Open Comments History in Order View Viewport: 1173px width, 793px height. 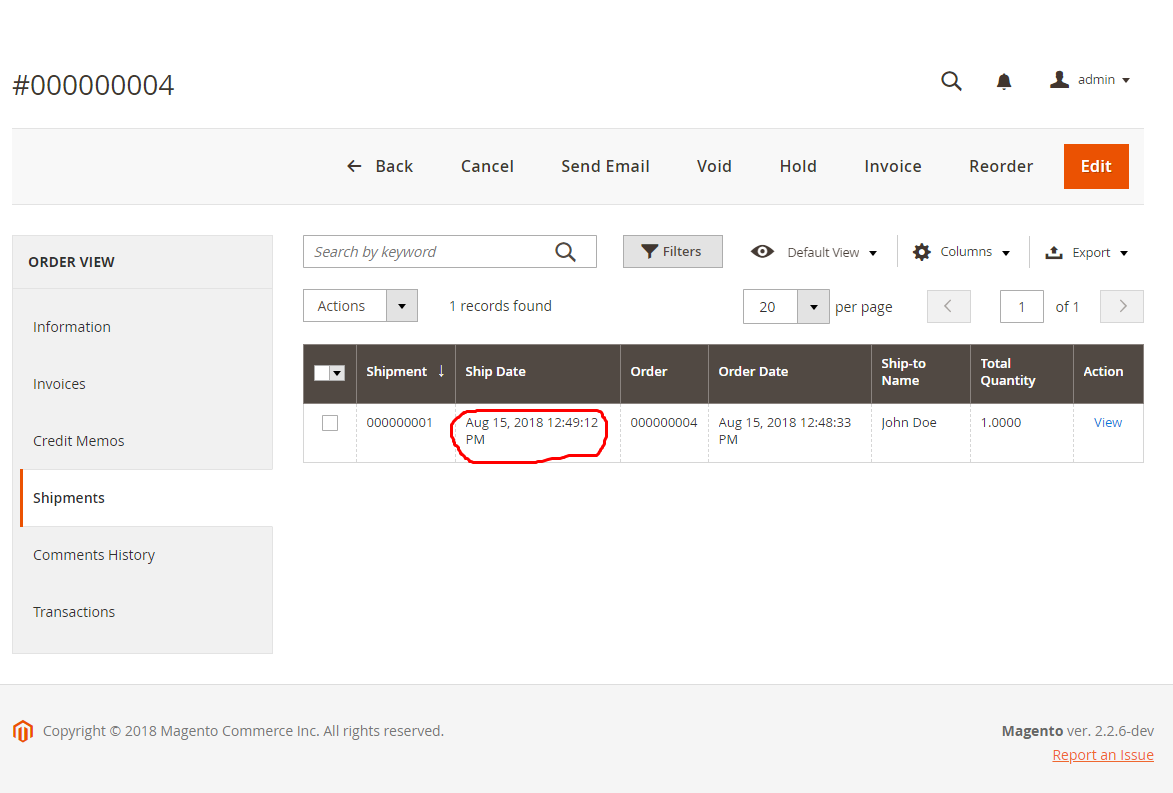tap(94, 554)
